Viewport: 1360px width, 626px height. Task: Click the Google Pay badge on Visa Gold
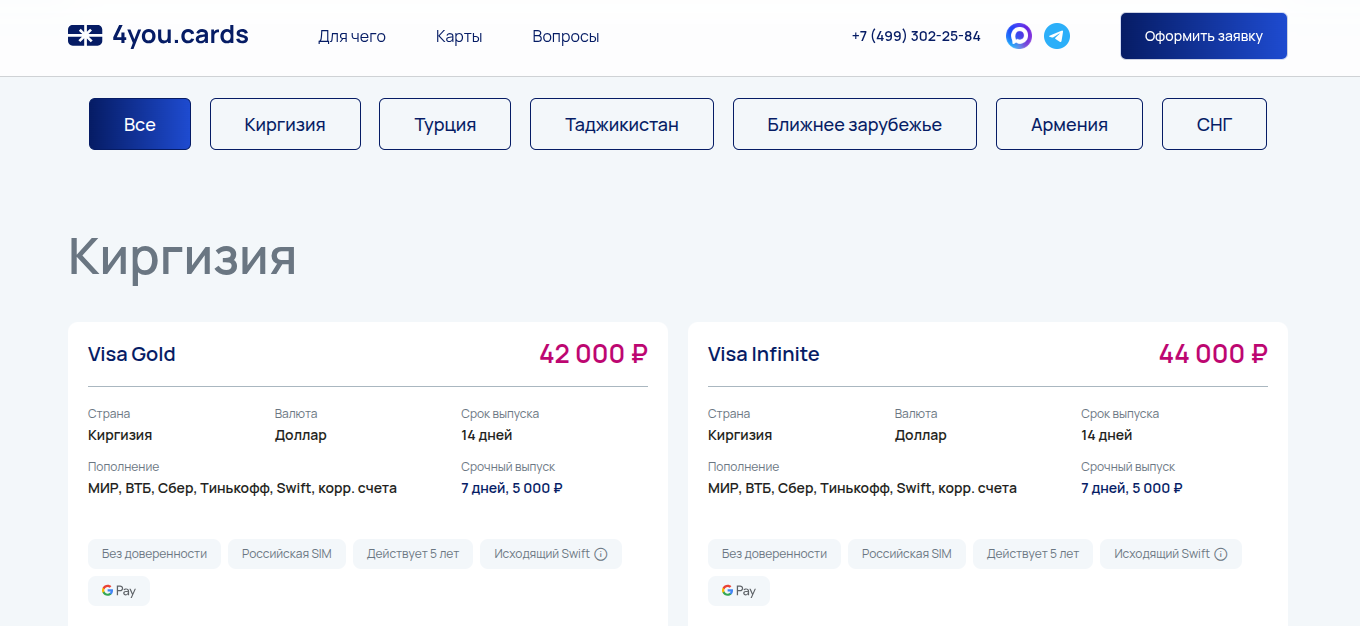pyautogui.click(x=119, y=591)
